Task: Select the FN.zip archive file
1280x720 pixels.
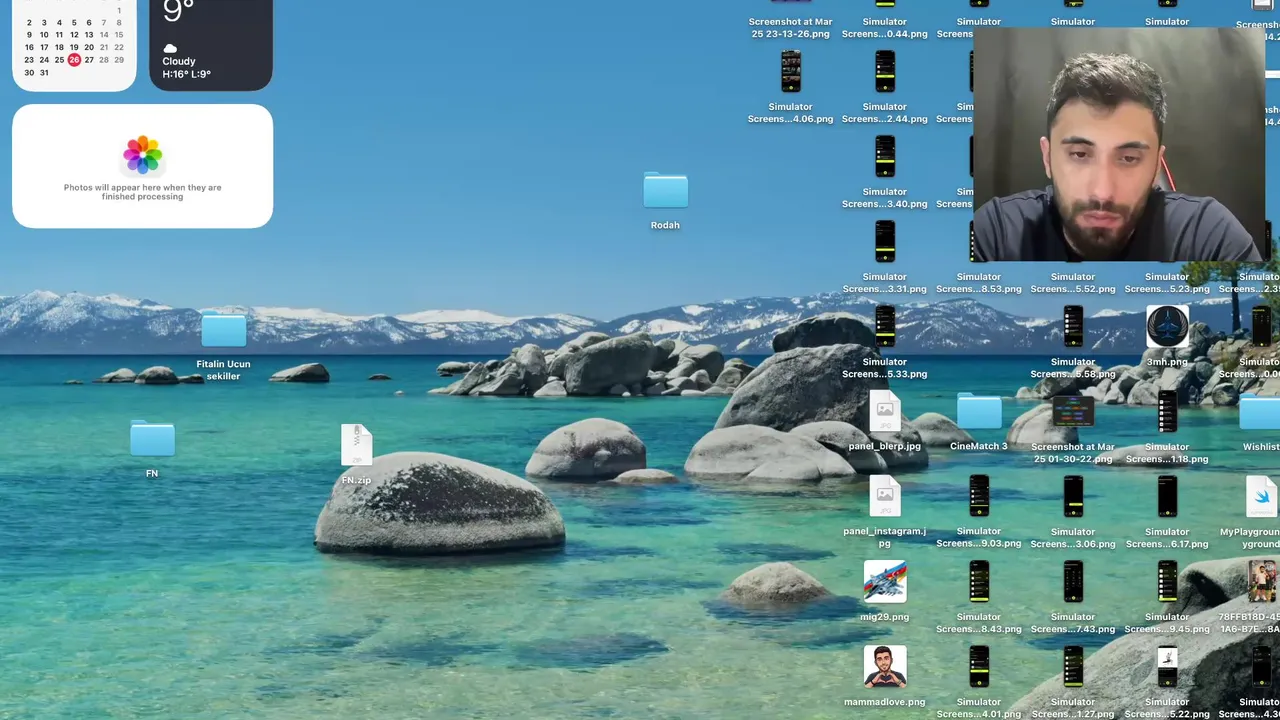Action: 356,445
